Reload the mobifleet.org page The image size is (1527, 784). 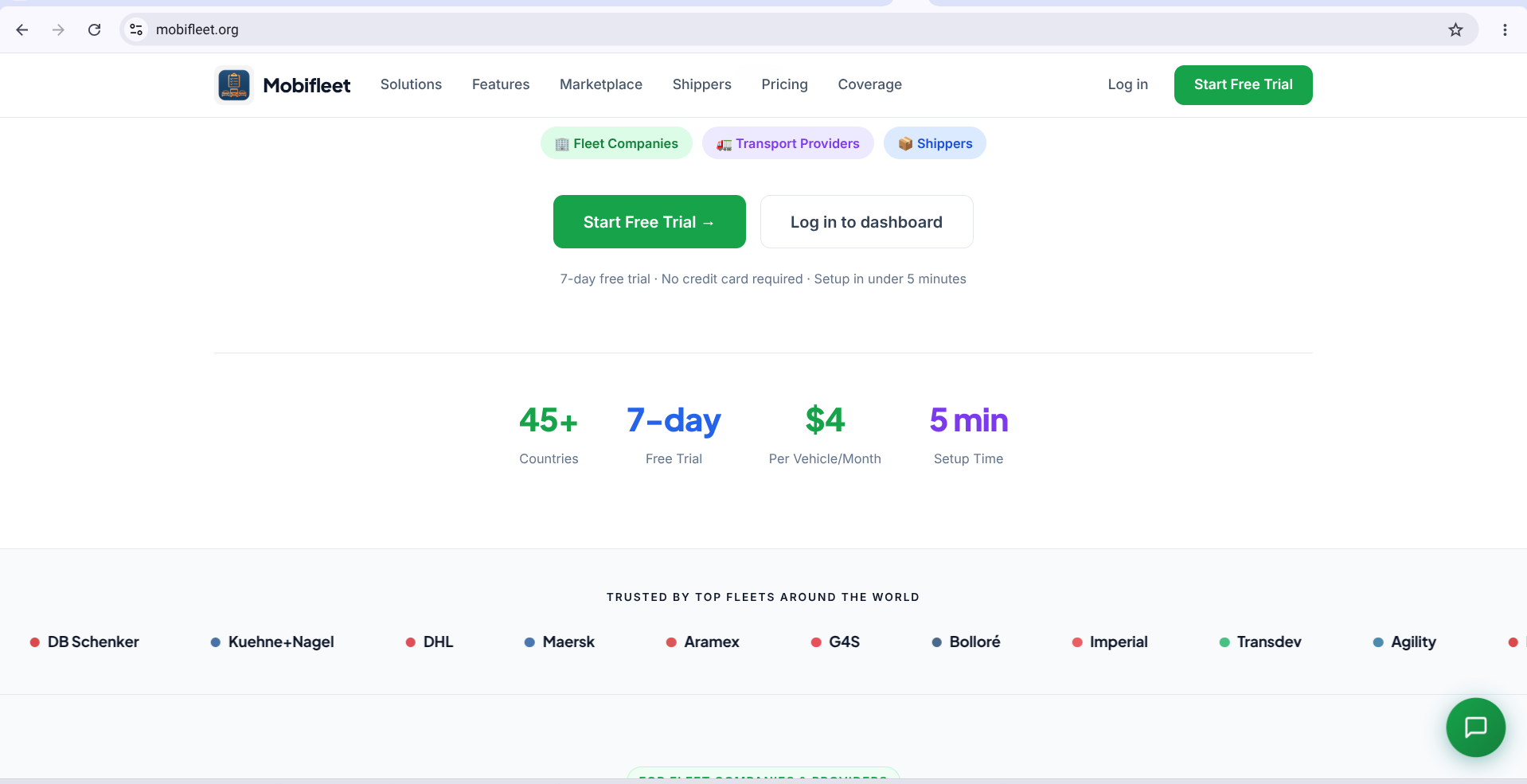(94, 29)
